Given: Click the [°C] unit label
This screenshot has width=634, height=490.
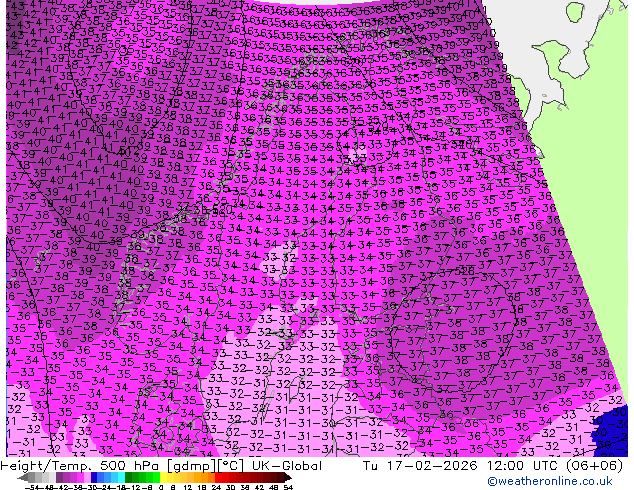Looking at the screenshot, I should coord(230,466).
